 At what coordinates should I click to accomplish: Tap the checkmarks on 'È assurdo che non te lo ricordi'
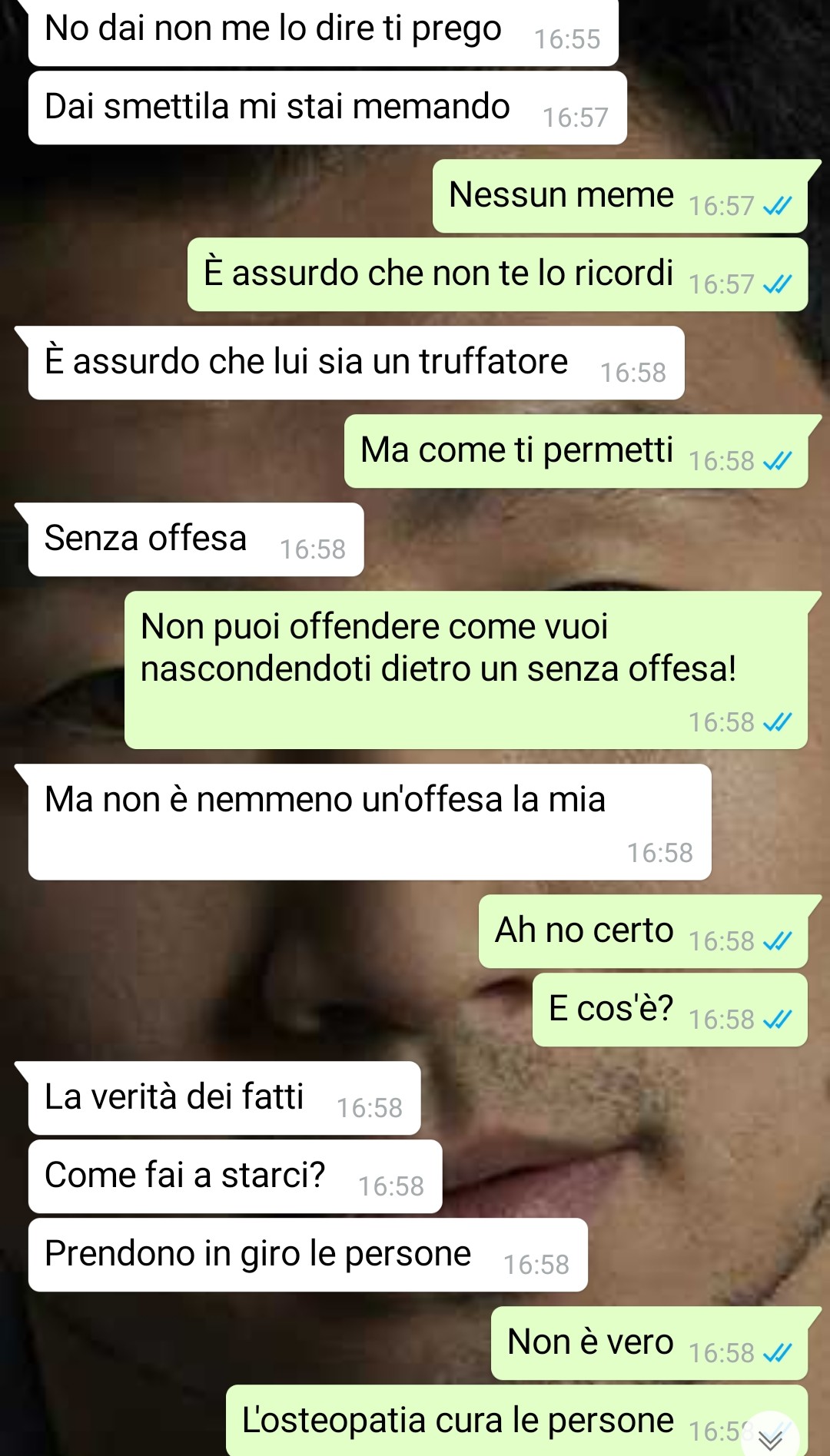point(777,284)
